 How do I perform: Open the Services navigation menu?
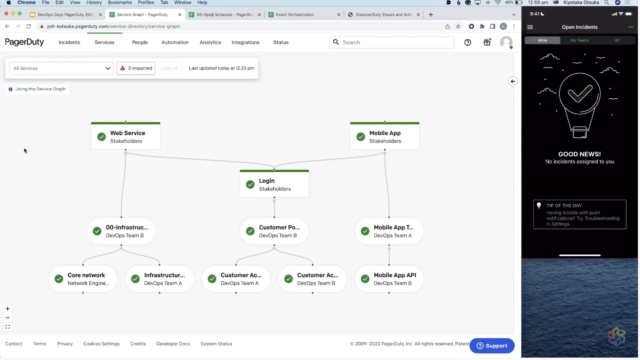click(104, 42)
